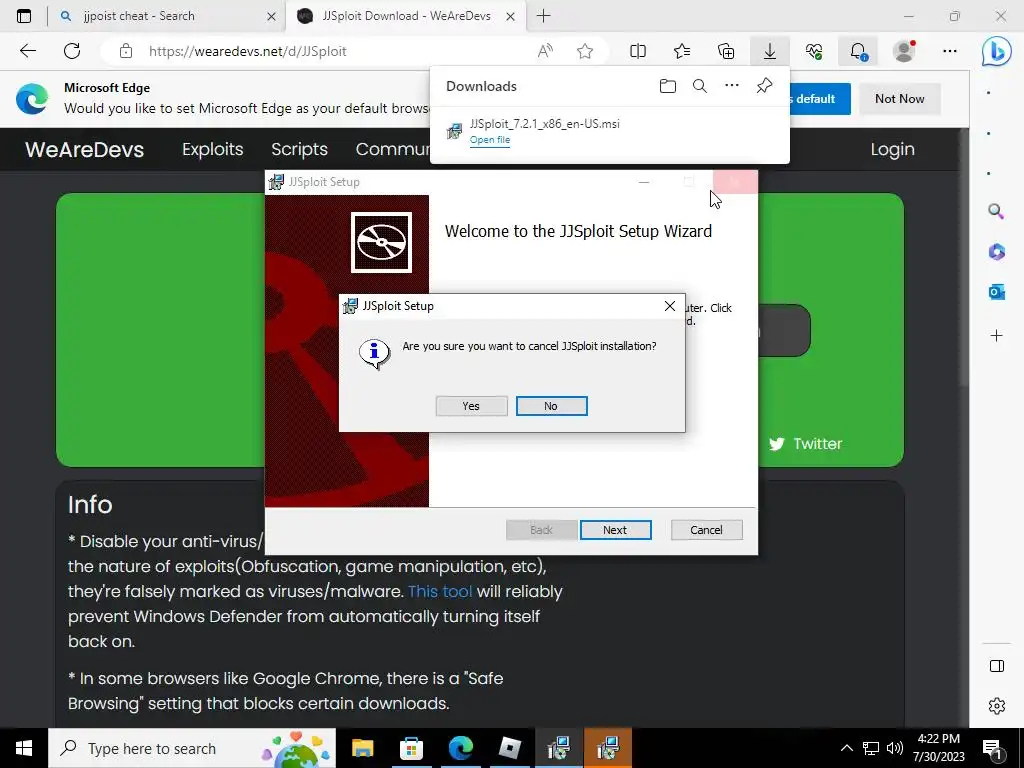Viewport: 1024px width, 768px height.
Task: Show hidden system tray icons
Action: coord(846,748)
